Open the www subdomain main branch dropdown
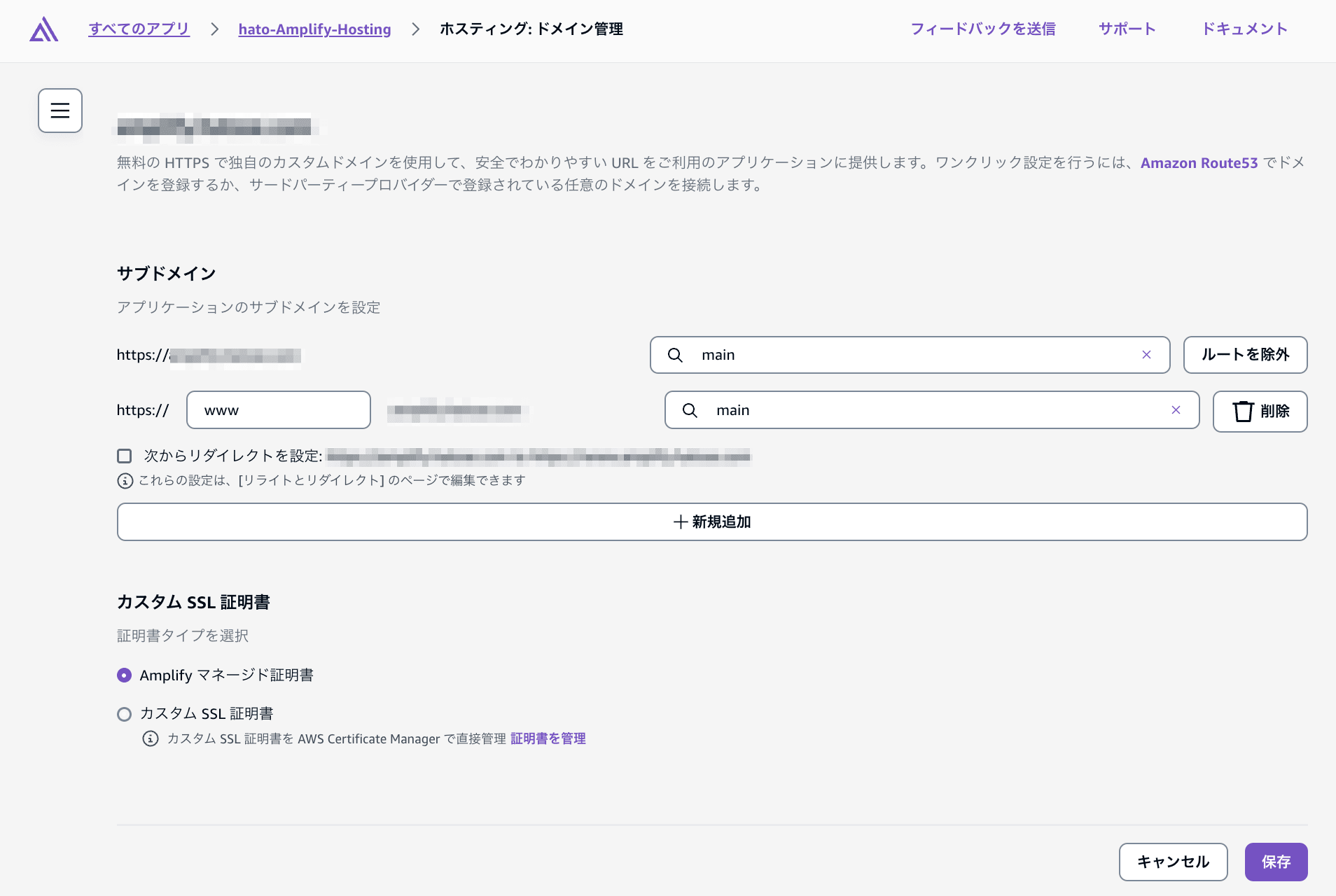Viewport: 1336px width, 896px height. tap(931, 410)
